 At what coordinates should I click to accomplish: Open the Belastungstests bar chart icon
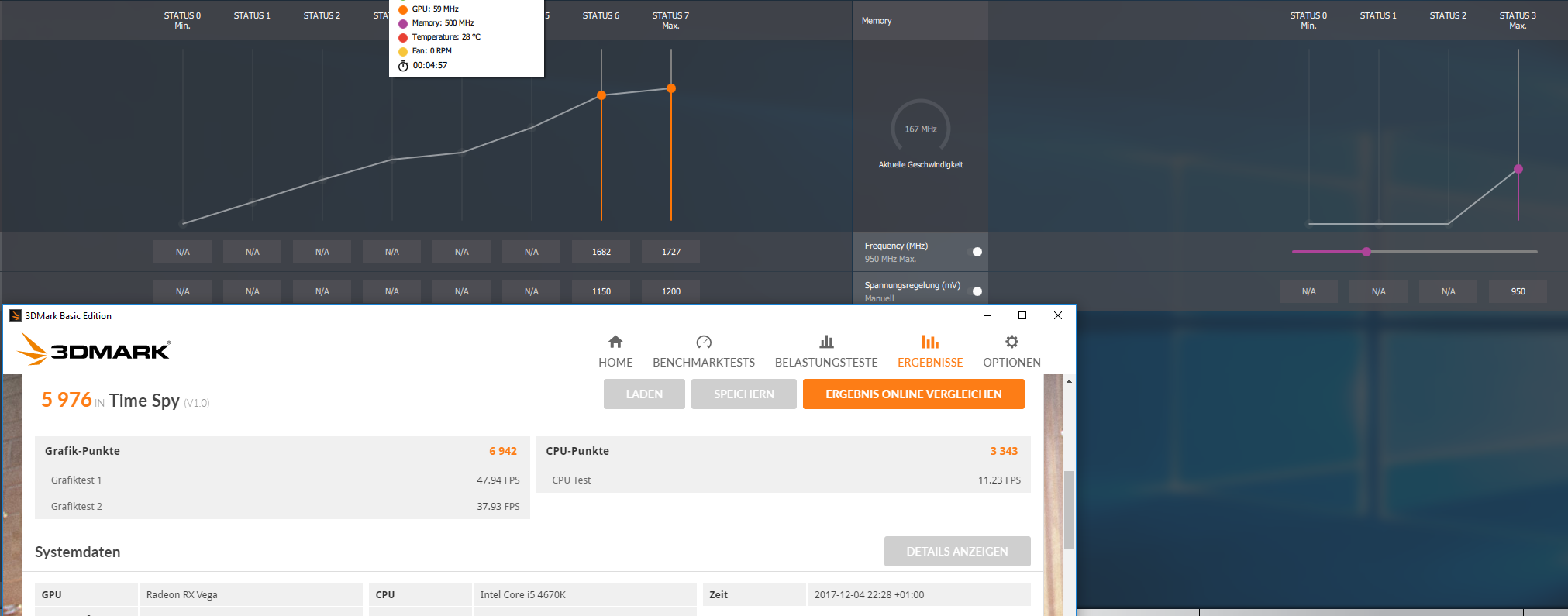(x=826, y=342)
